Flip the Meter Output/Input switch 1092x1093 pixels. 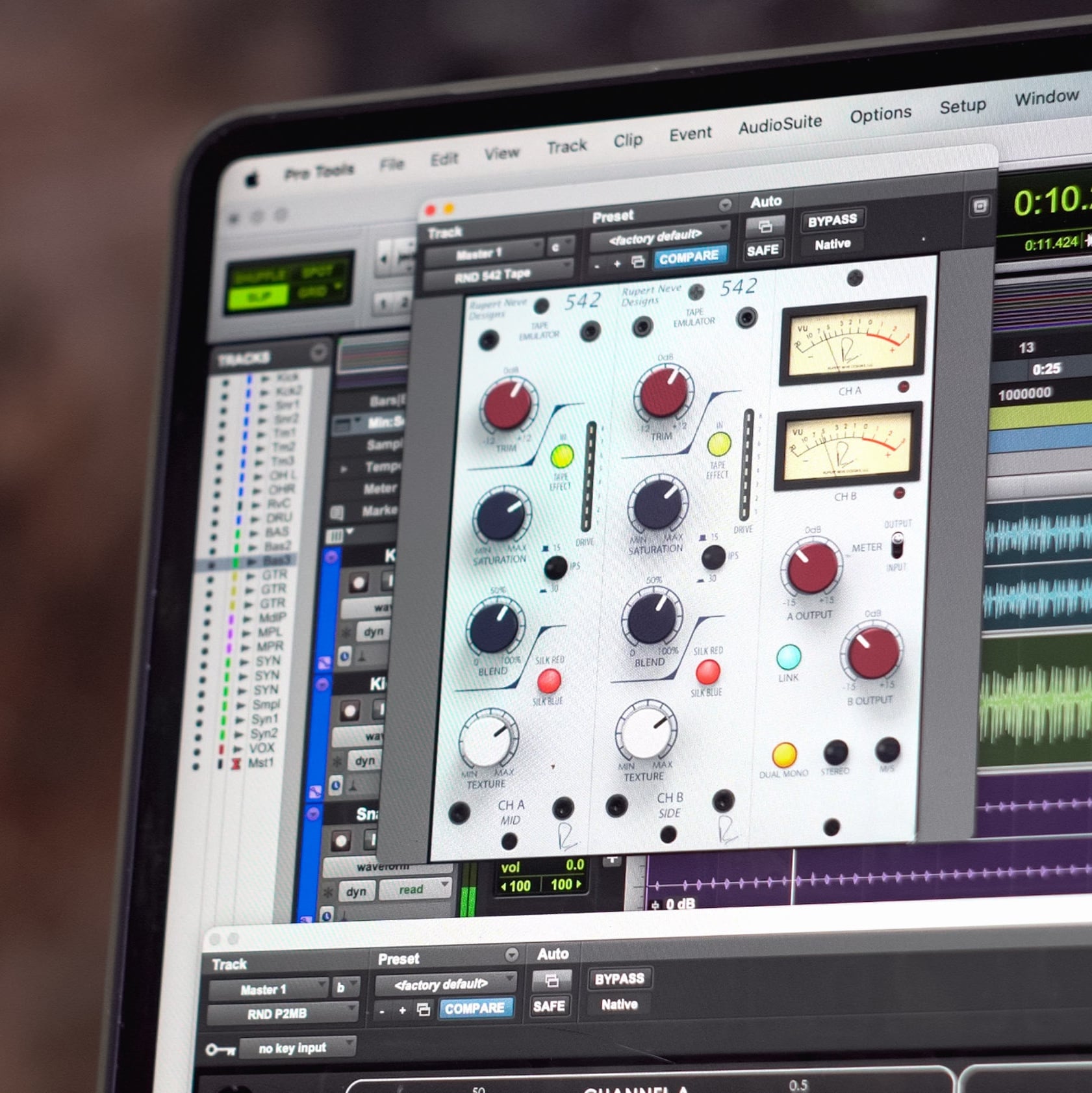click(897, 545)
